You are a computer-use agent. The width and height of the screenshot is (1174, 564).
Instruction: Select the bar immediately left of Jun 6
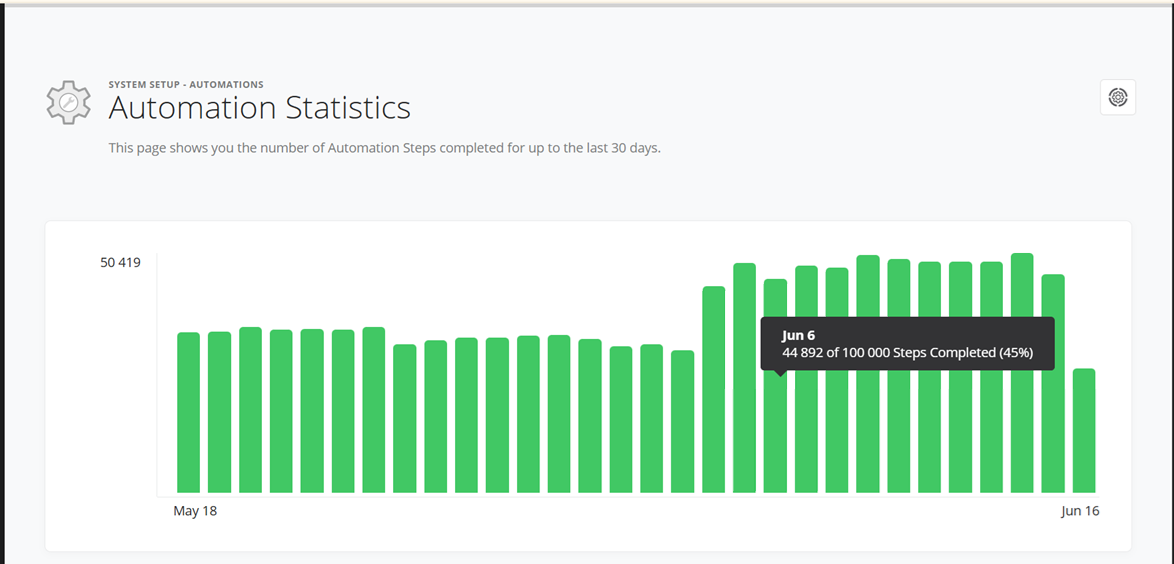tap(744, 378)
